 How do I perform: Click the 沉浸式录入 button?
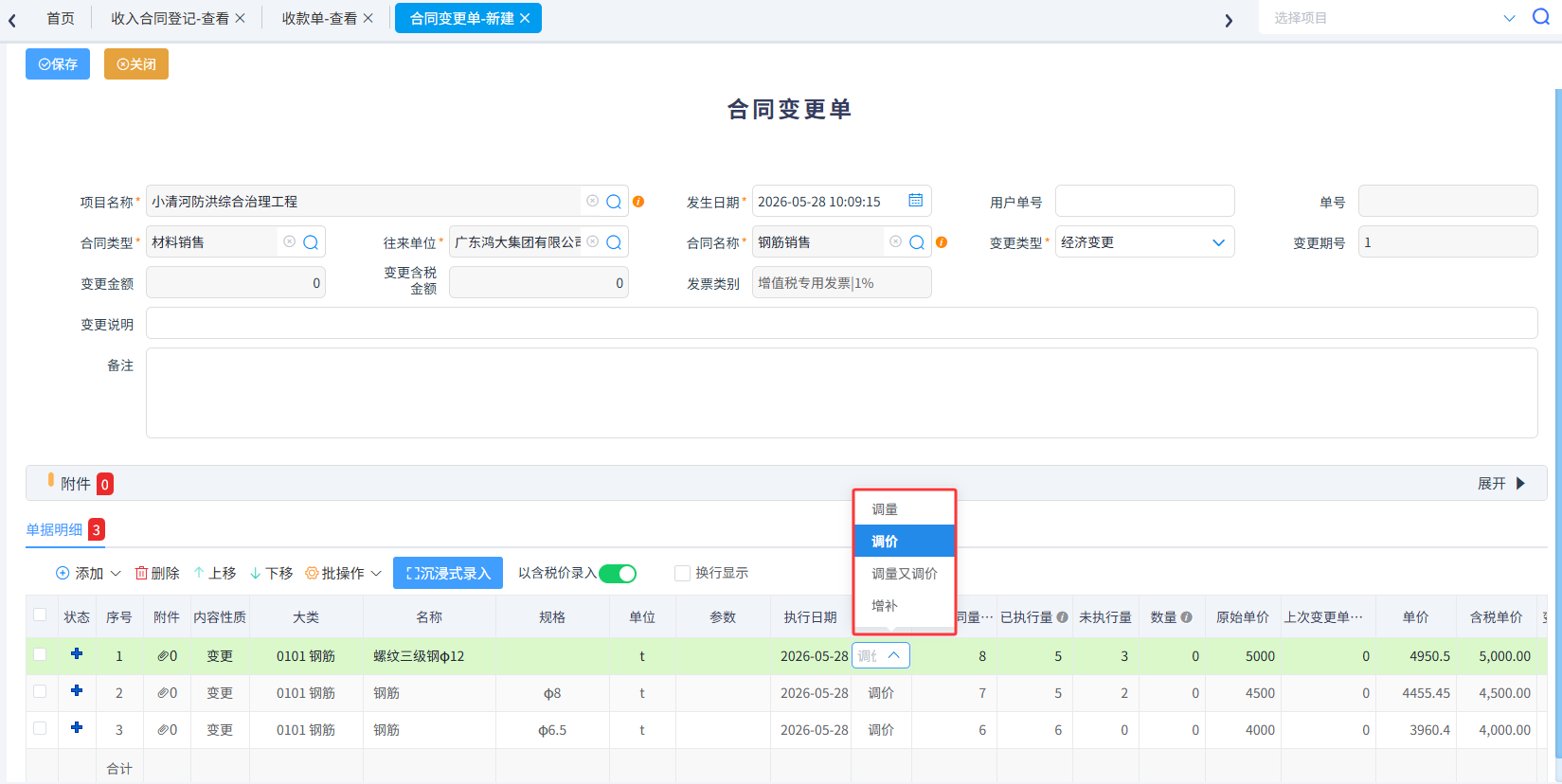(x=448, y=573)
